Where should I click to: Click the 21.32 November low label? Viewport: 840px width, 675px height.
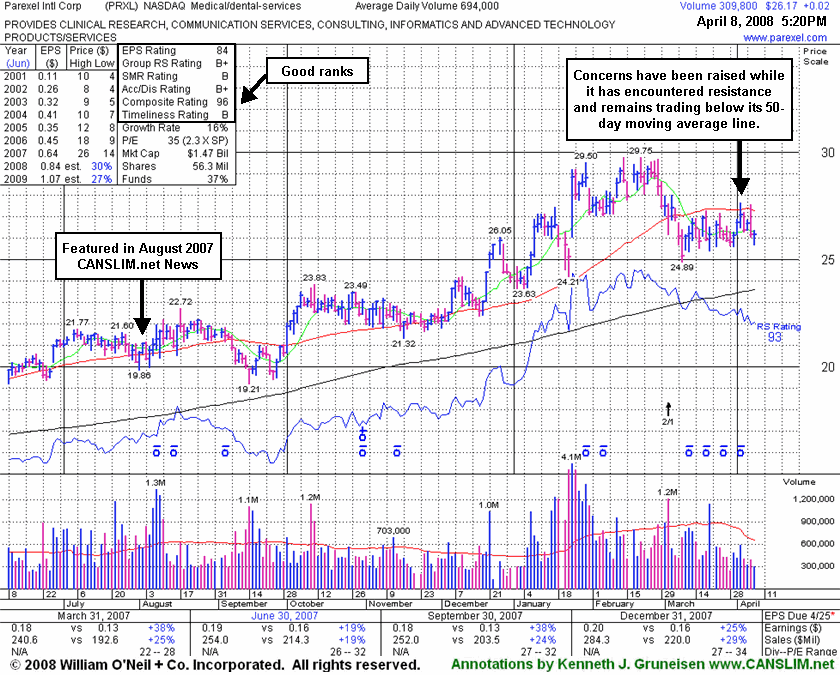coord(403,344)
